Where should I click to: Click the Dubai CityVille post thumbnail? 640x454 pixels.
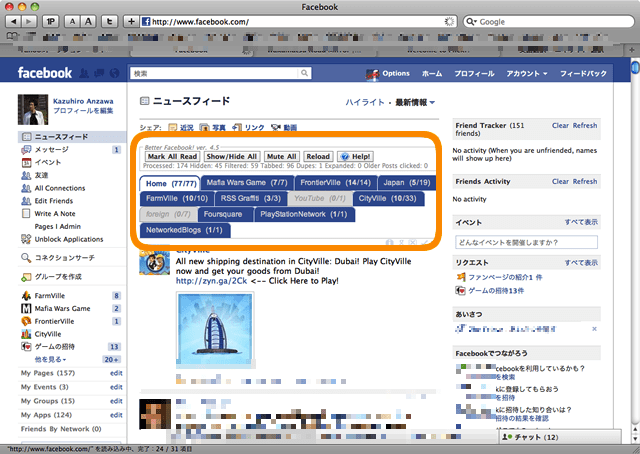pos(215,329)
